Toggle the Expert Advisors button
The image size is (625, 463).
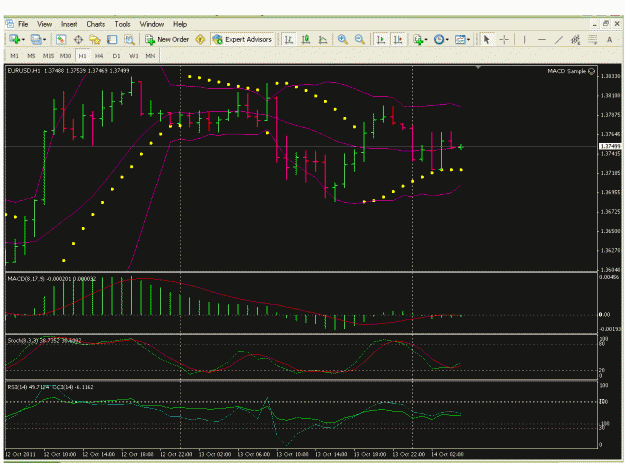coord(242,39)
